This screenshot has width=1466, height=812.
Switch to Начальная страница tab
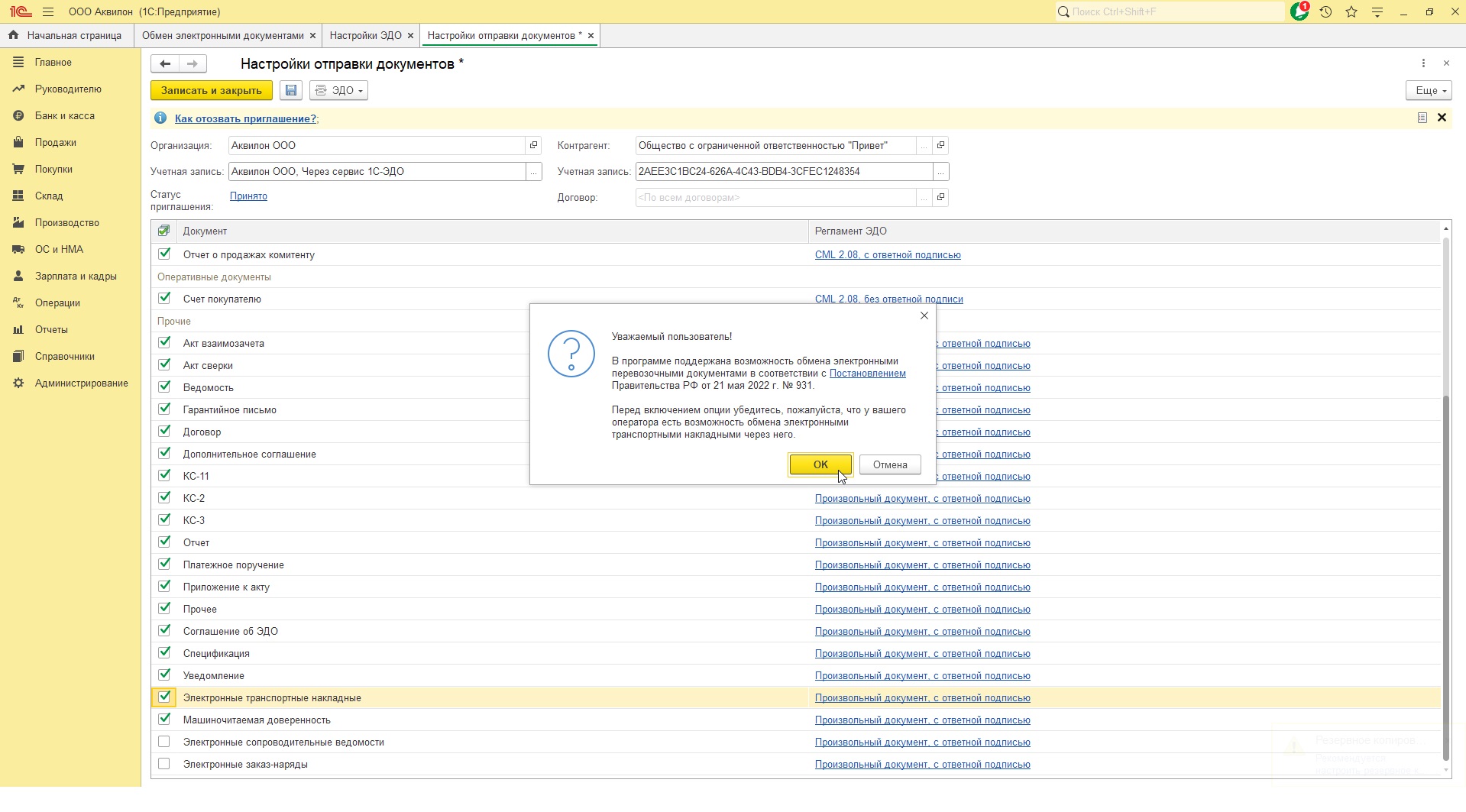pos(66,36)
